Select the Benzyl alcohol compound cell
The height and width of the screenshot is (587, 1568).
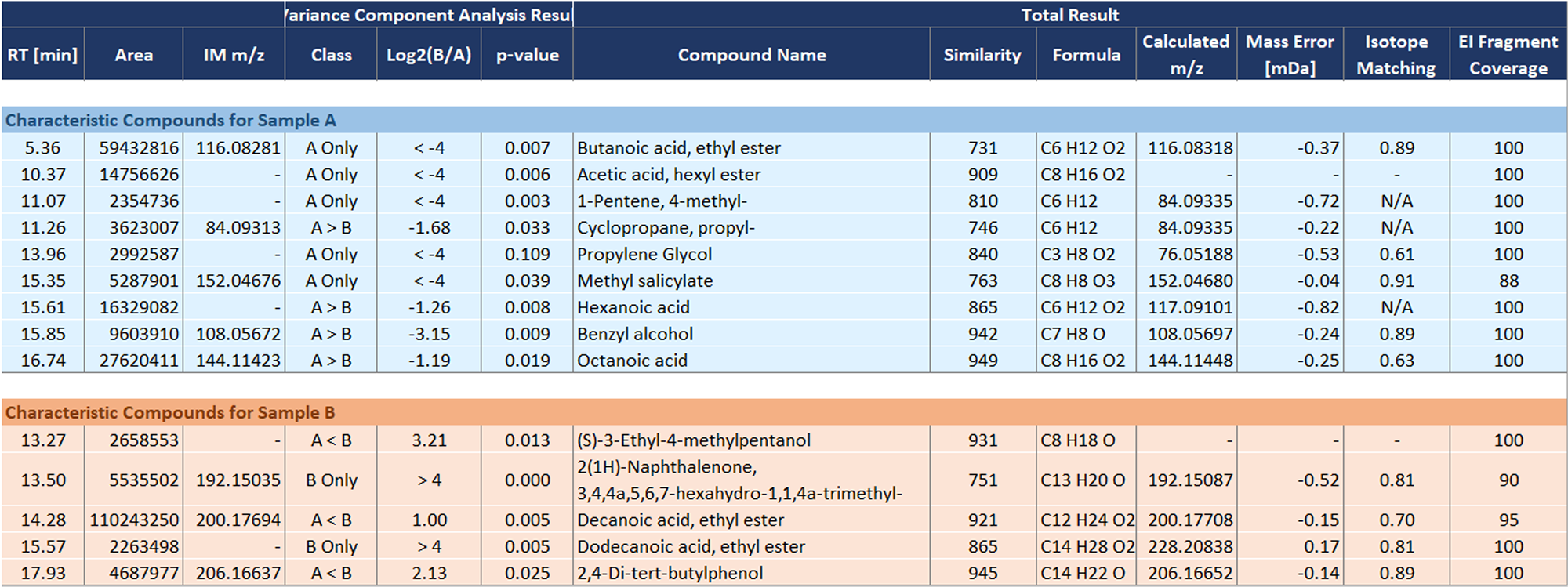click(x=635, y=334)
